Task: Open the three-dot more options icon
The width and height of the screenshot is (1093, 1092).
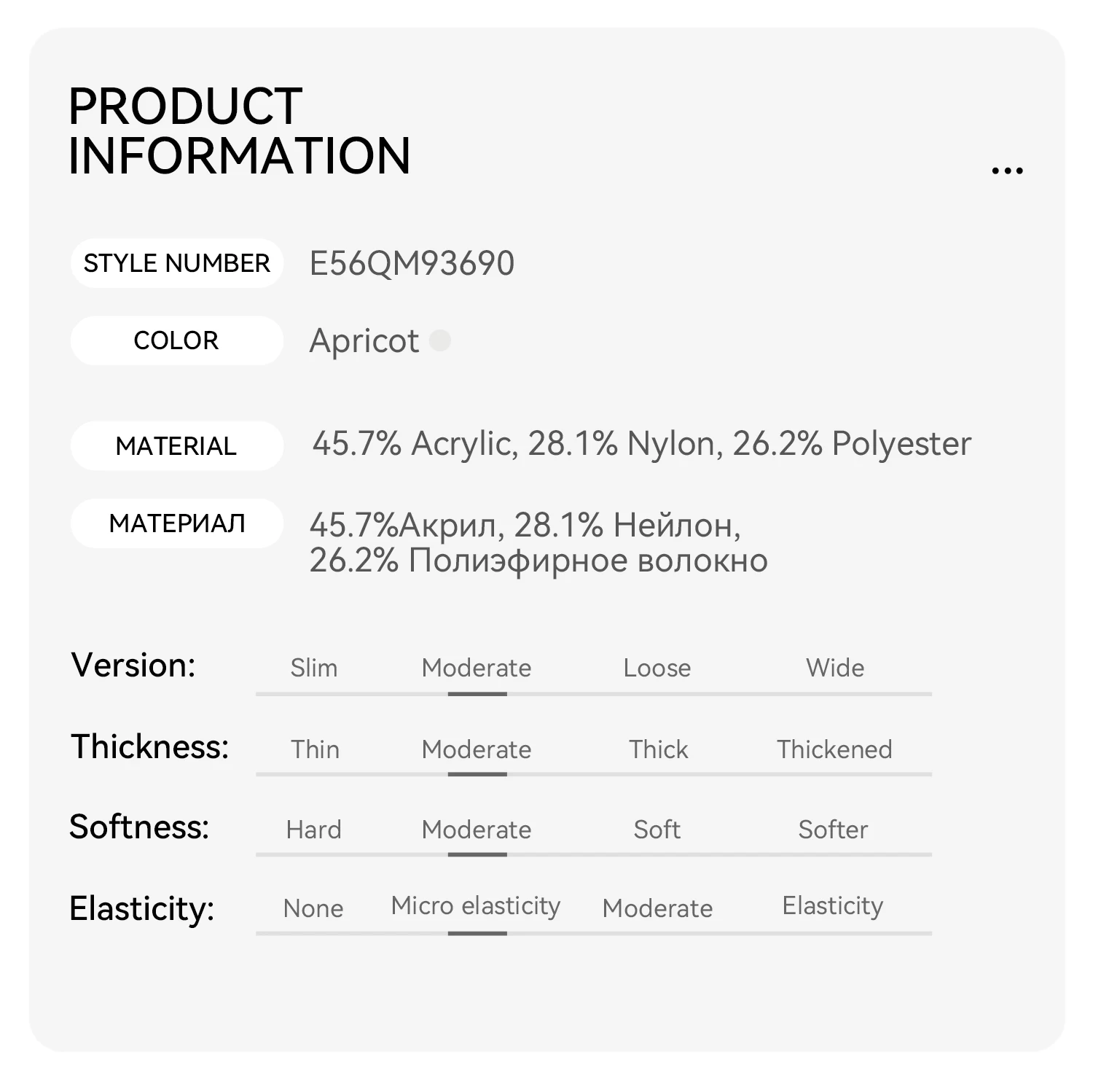Action: [1007, 171]
